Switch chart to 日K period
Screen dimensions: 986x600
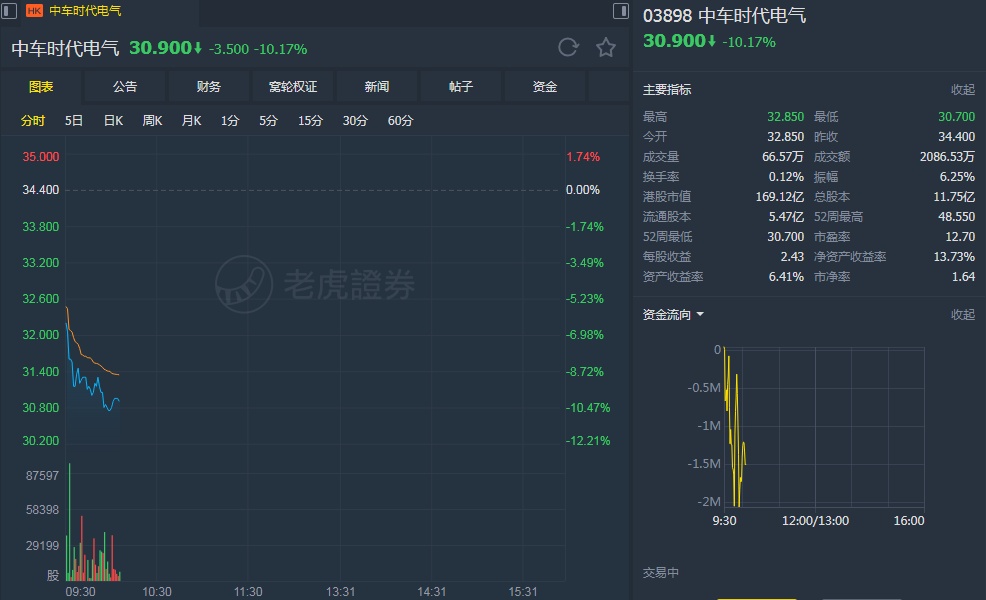pos(113,121)
